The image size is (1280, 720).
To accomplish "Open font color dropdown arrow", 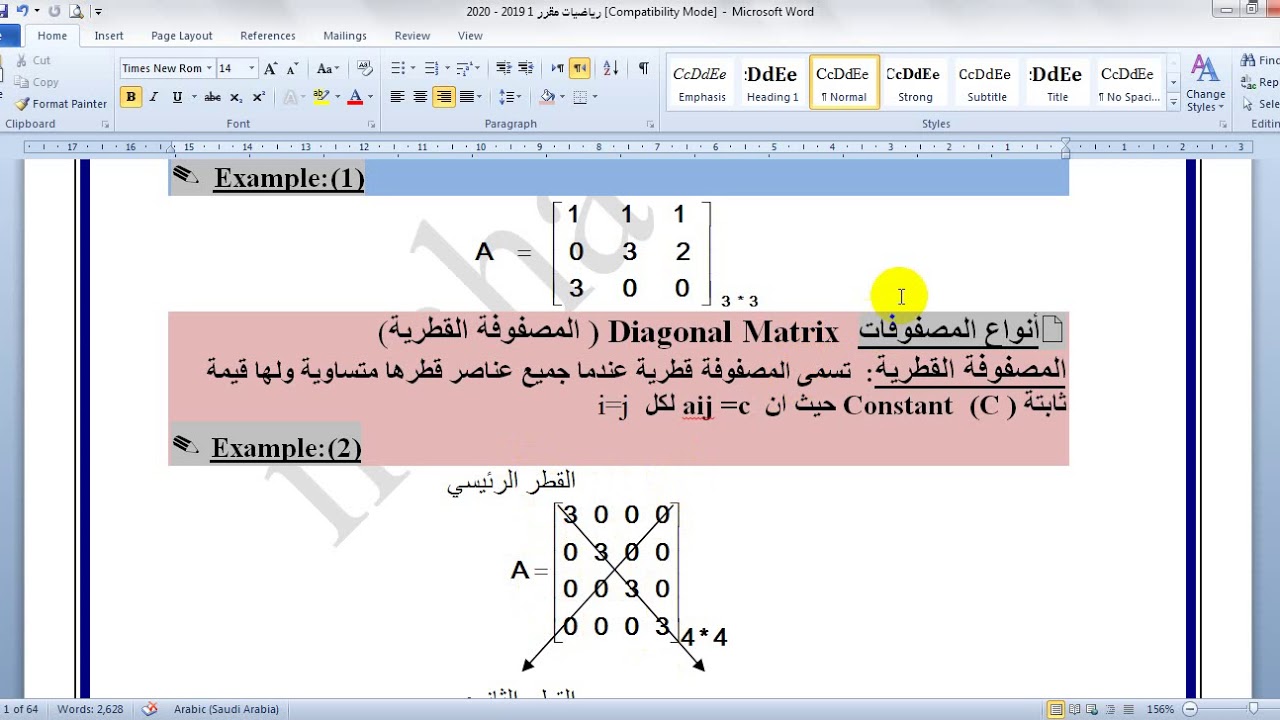I will pos(370,97).
